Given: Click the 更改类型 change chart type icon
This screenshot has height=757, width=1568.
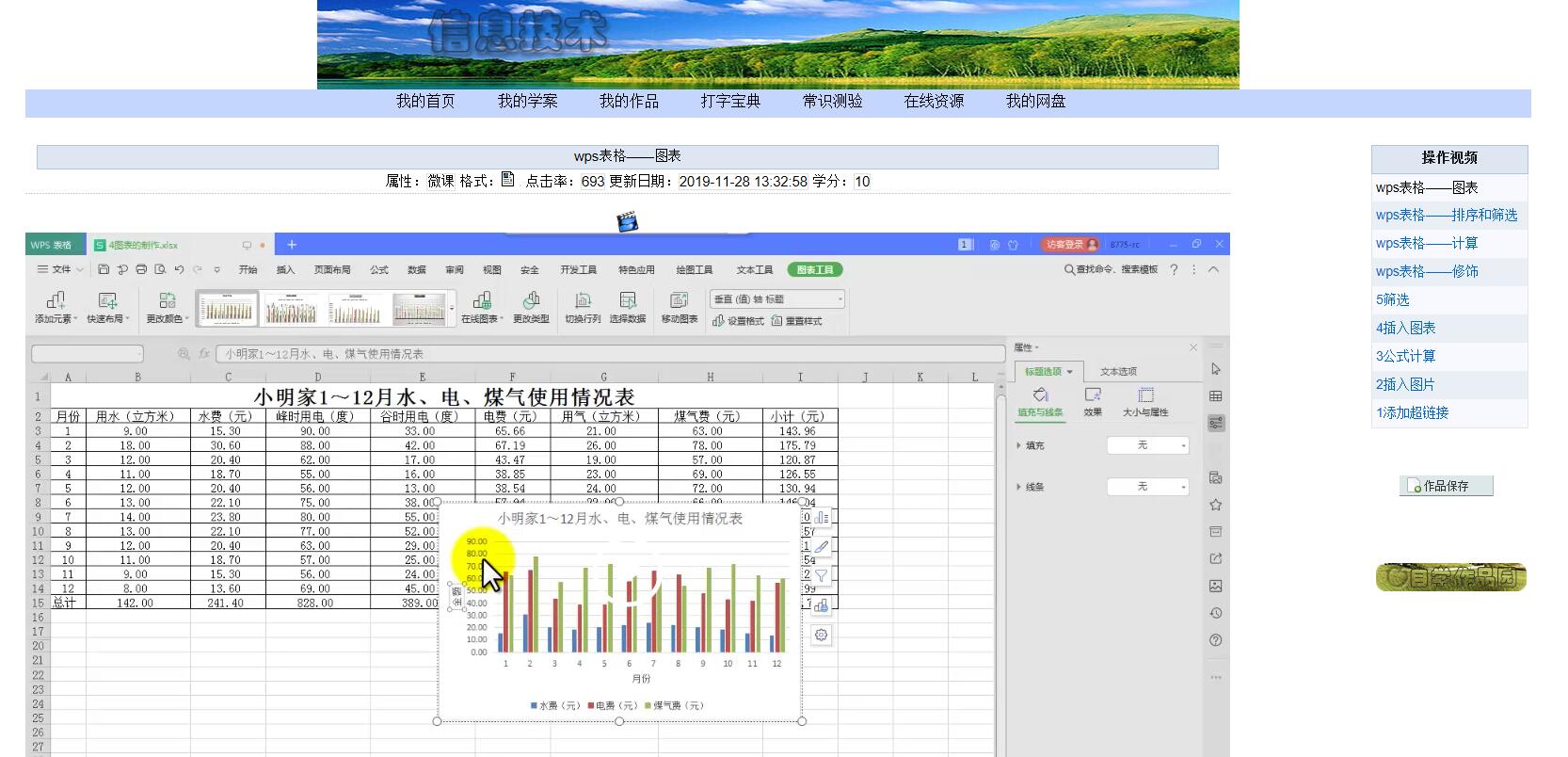Looking at the screenshot, I should [531, 300].
